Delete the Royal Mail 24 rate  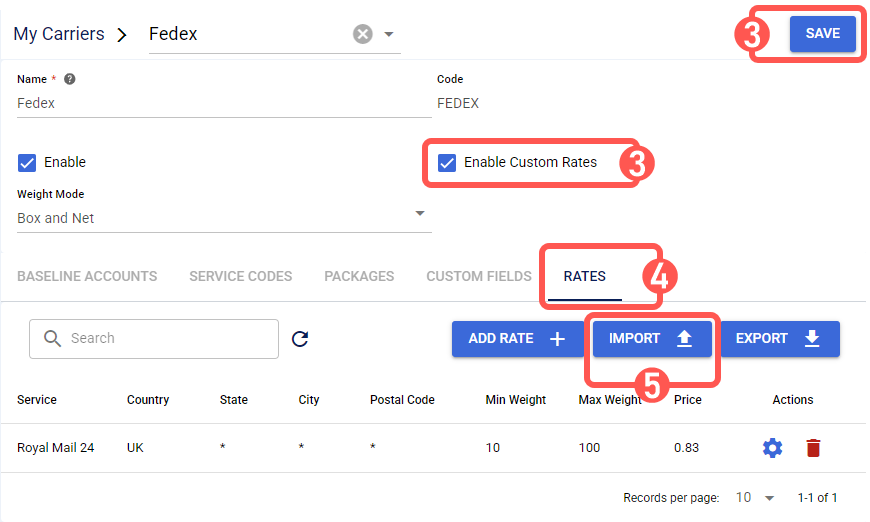coord(813,448)
